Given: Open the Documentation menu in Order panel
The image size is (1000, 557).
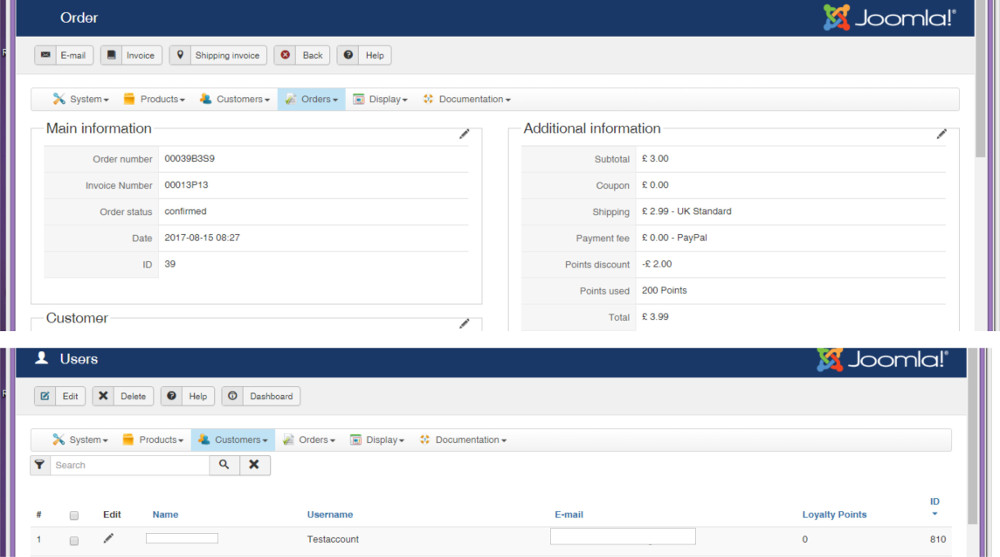Looking at the screenshot, I should point(466,99).
